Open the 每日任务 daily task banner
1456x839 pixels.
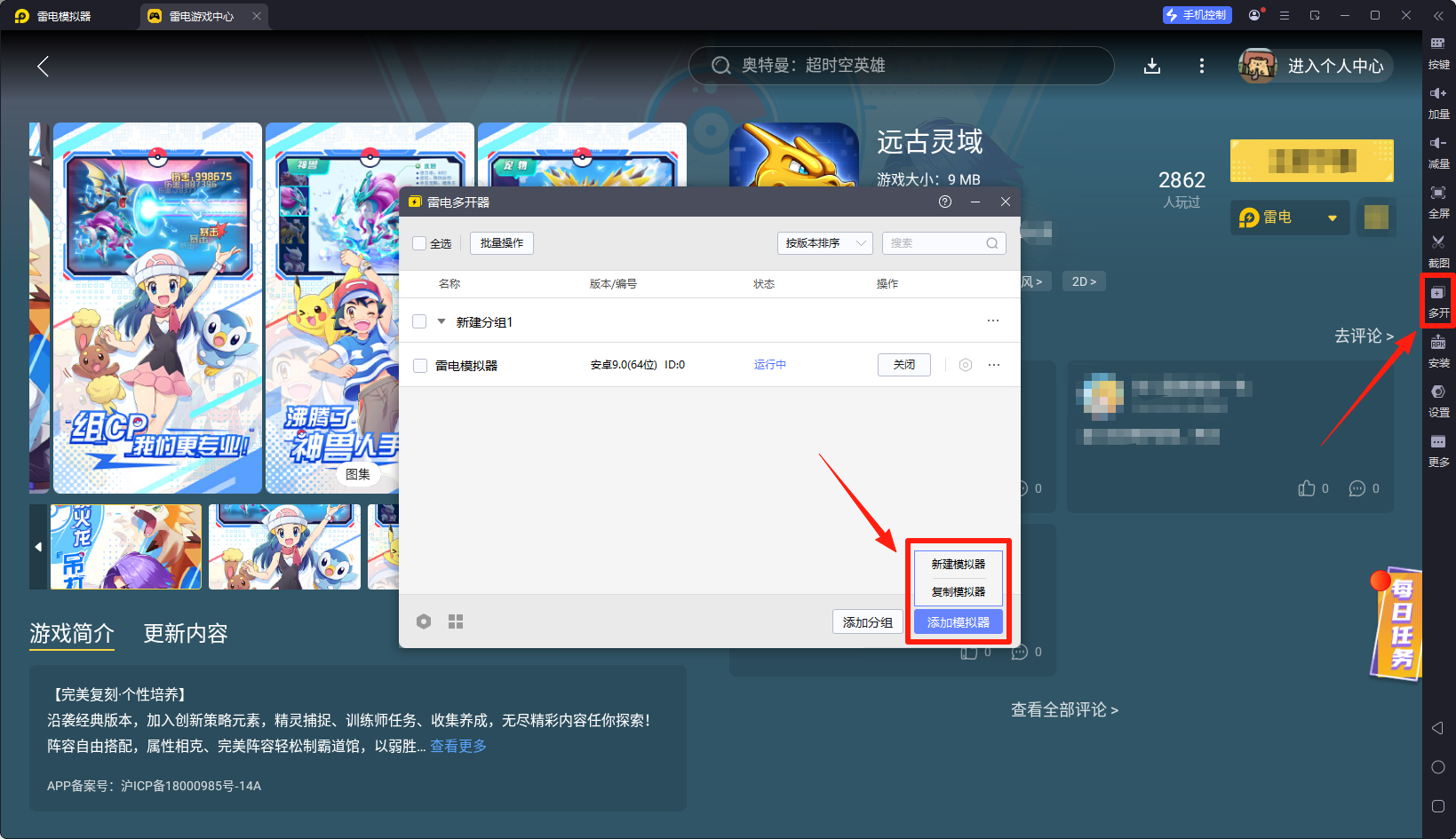point(1398,624)
